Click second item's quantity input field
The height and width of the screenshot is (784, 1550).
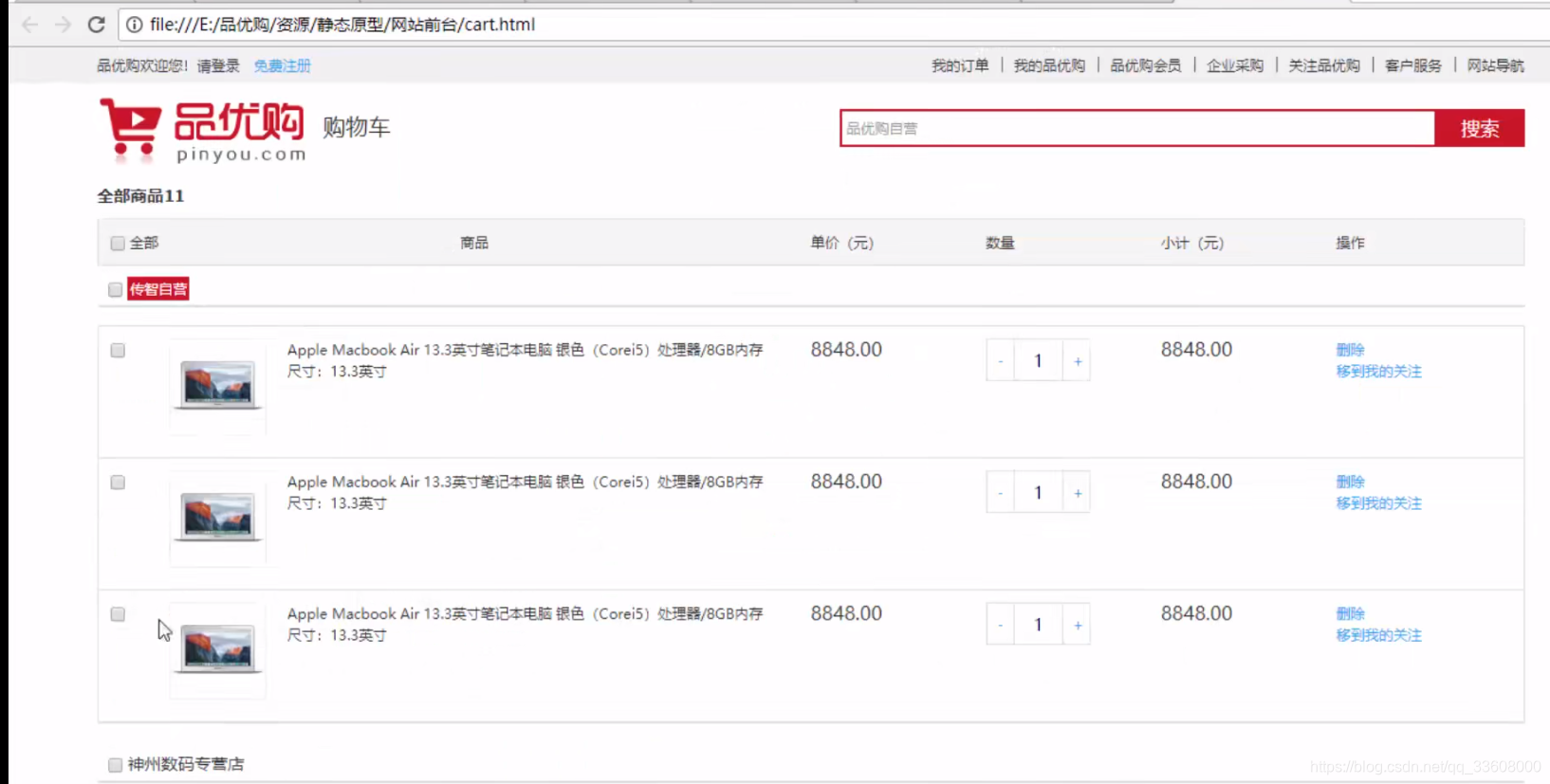click(x=1038, y=493)
